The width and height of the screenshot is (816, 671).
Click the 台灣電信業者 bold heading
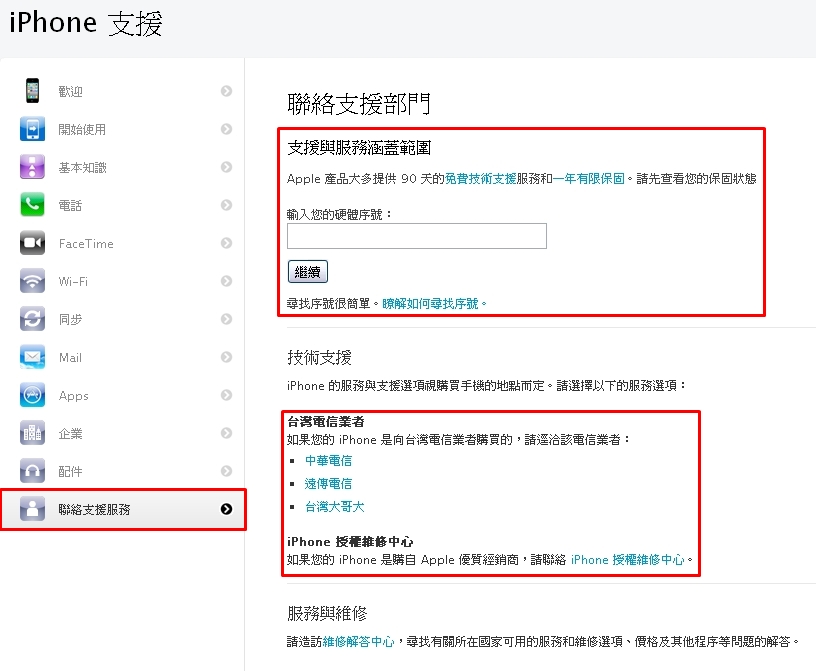coord(326,422)
